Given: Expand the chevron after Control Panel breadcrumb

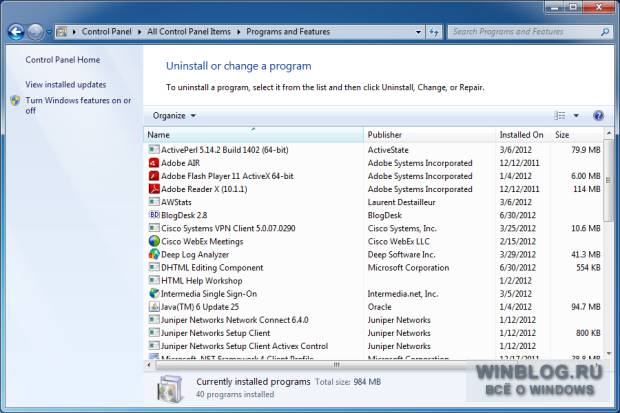Looking at the screenshot, I should [x=140, y=32].
